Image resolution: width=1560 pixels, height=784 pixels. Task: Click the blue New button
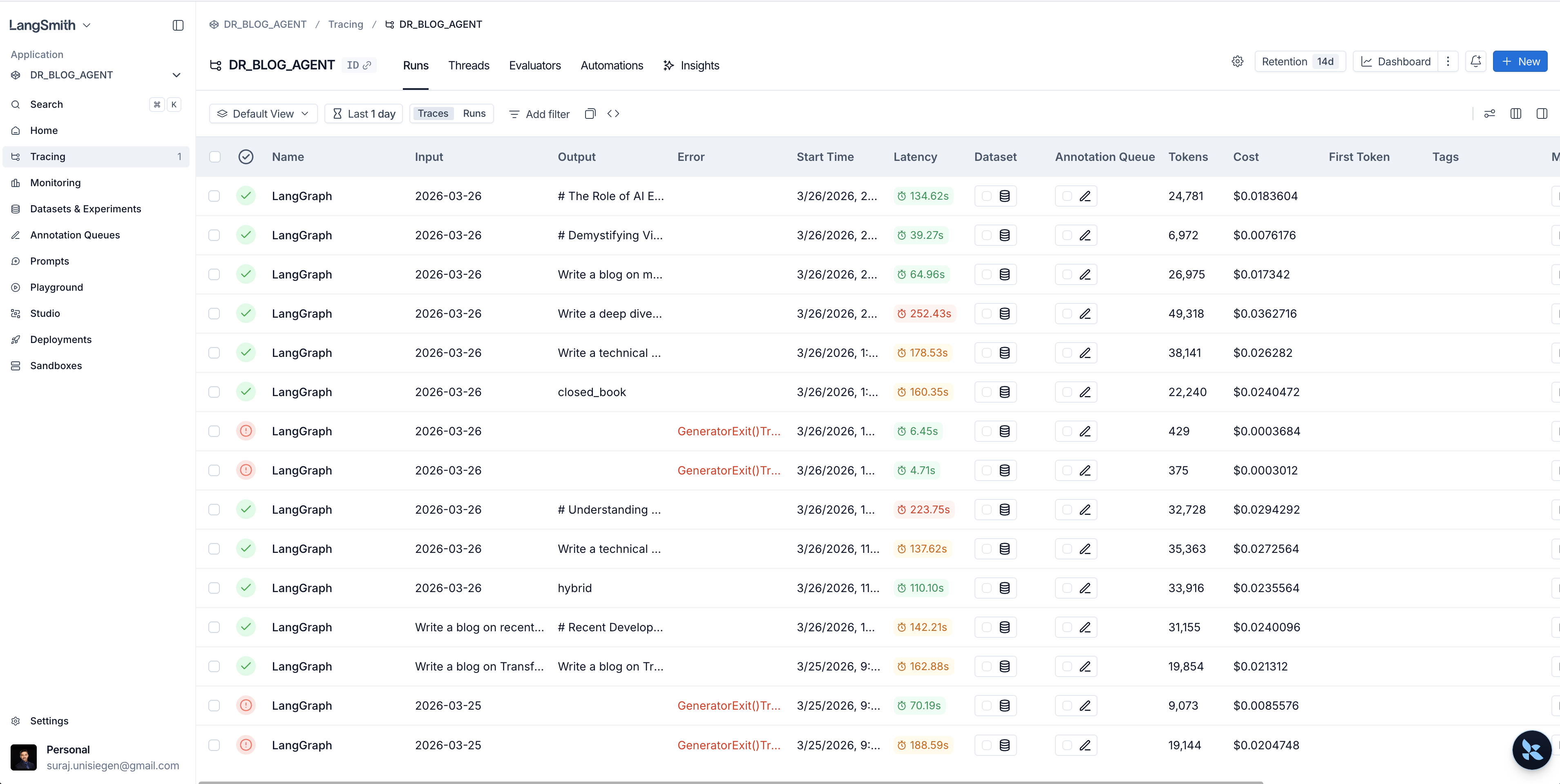click(1520, 61)
